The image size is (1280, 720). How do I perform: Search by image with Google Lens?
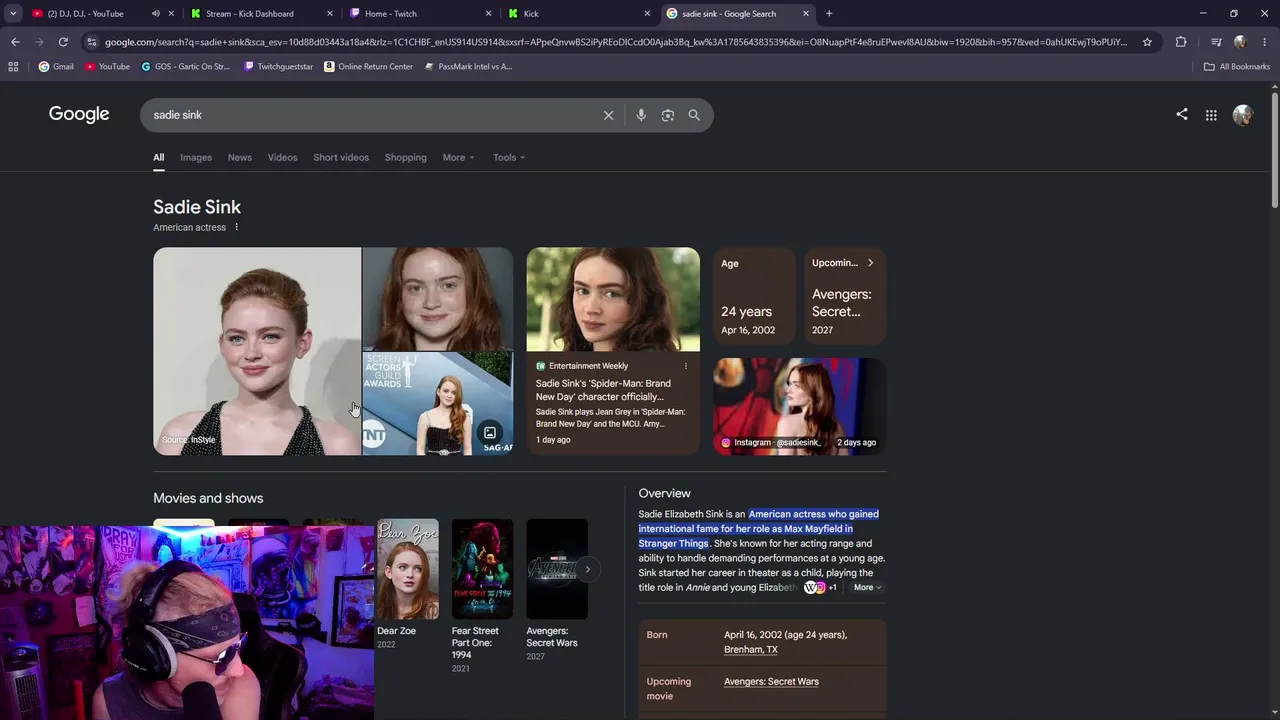coord(668,115)
